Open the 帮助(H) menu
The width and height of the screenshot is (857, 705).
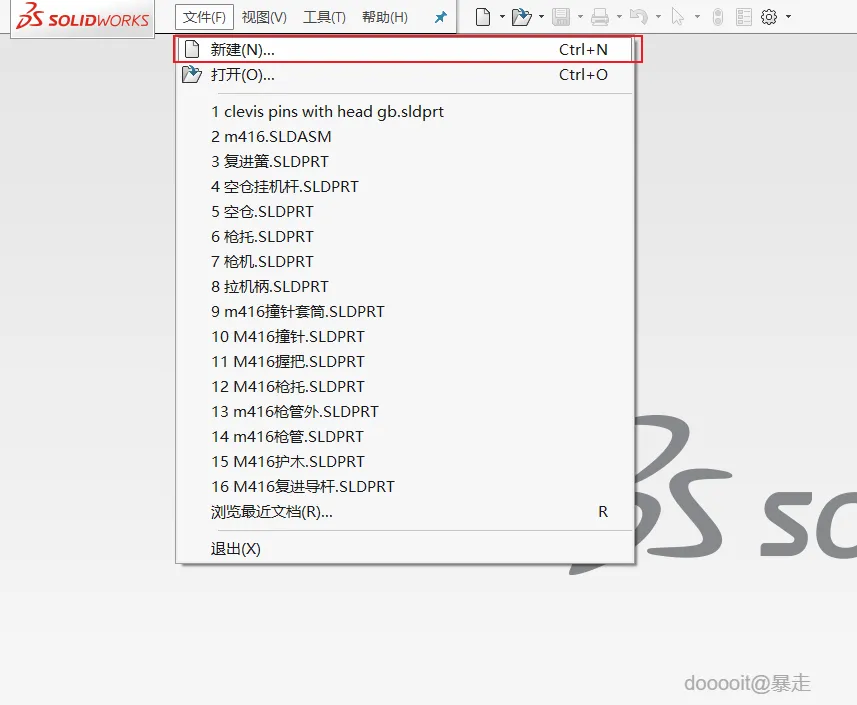click(385, 17)
